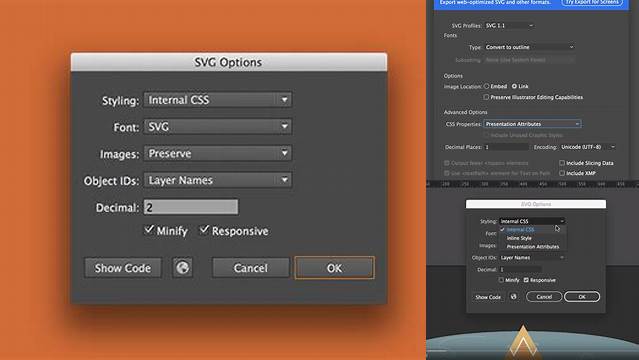This screenshot has height=360, width=639.
Task: Toggle Responsive checkbox in enlarged SVG Options dialog
Action: point(204,230)
